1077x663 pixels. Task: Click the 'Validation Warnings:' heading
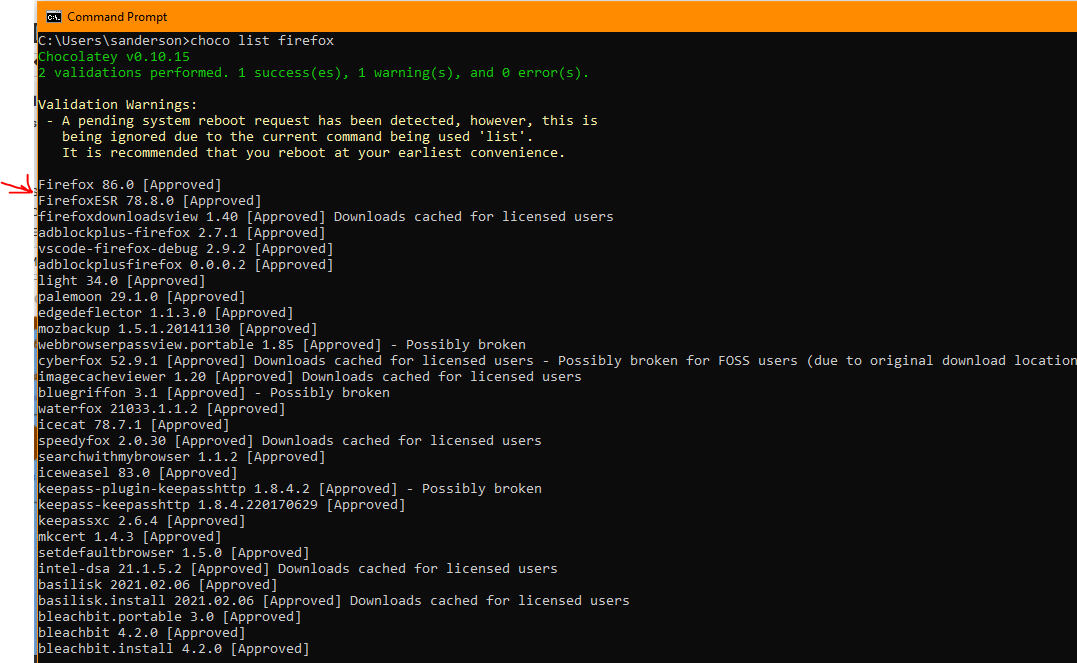pyautogui.click(x=118, y=105)
